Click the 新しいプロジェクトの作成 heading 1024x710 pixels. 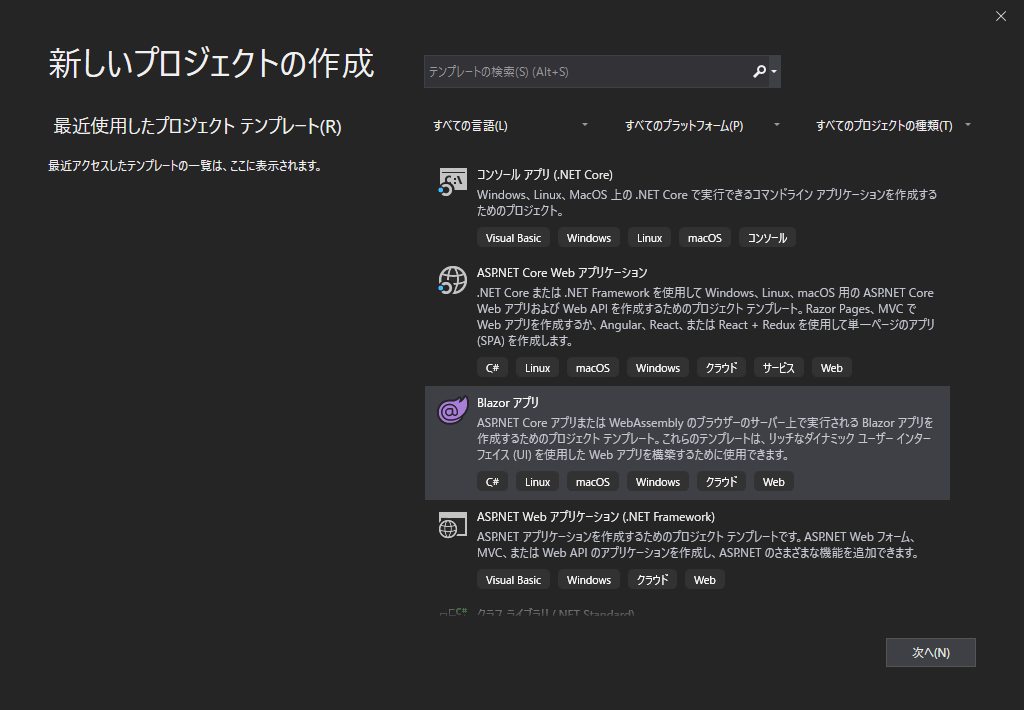point(212,63)
